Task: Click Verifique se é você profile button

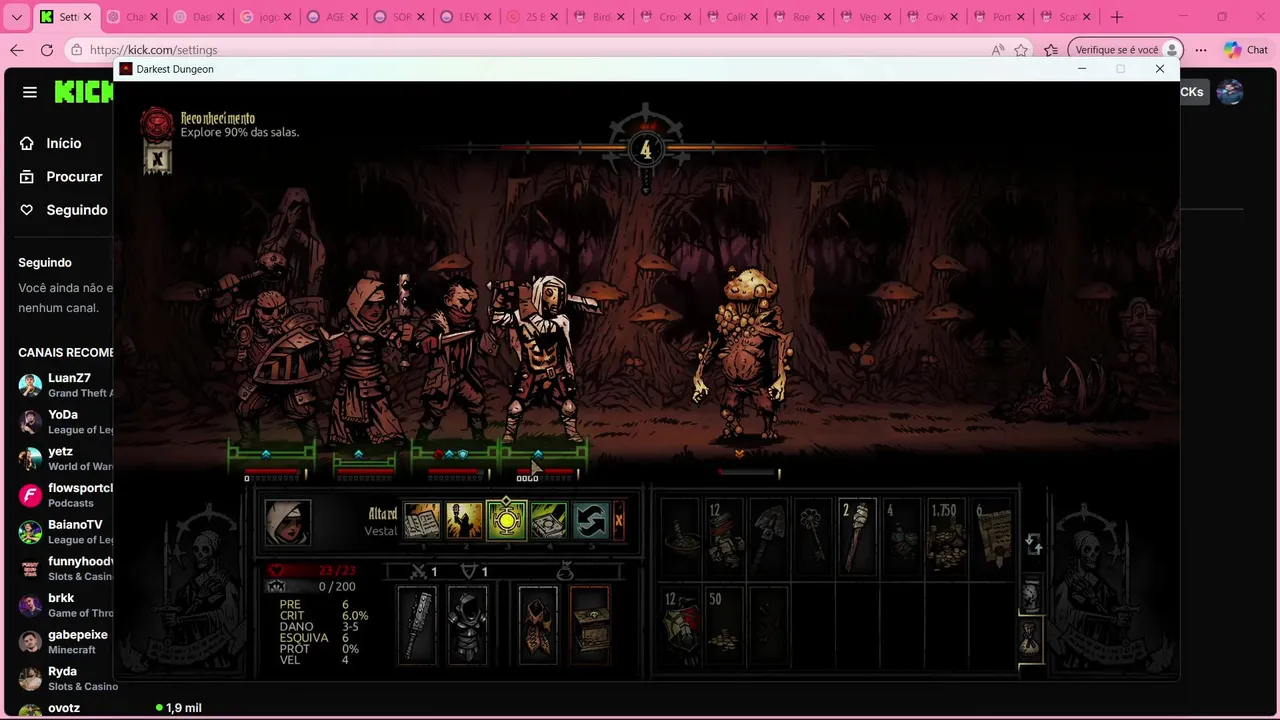Action: pyautogui.click(x=1126, y=50)
